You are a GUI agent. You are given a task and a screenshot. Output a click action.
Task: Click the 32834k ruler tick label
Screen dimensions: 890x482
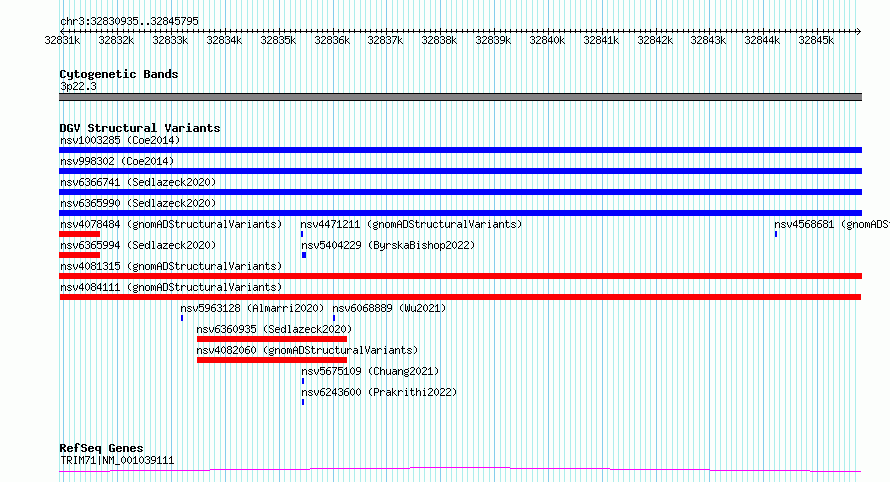click(x=224, y=40)
